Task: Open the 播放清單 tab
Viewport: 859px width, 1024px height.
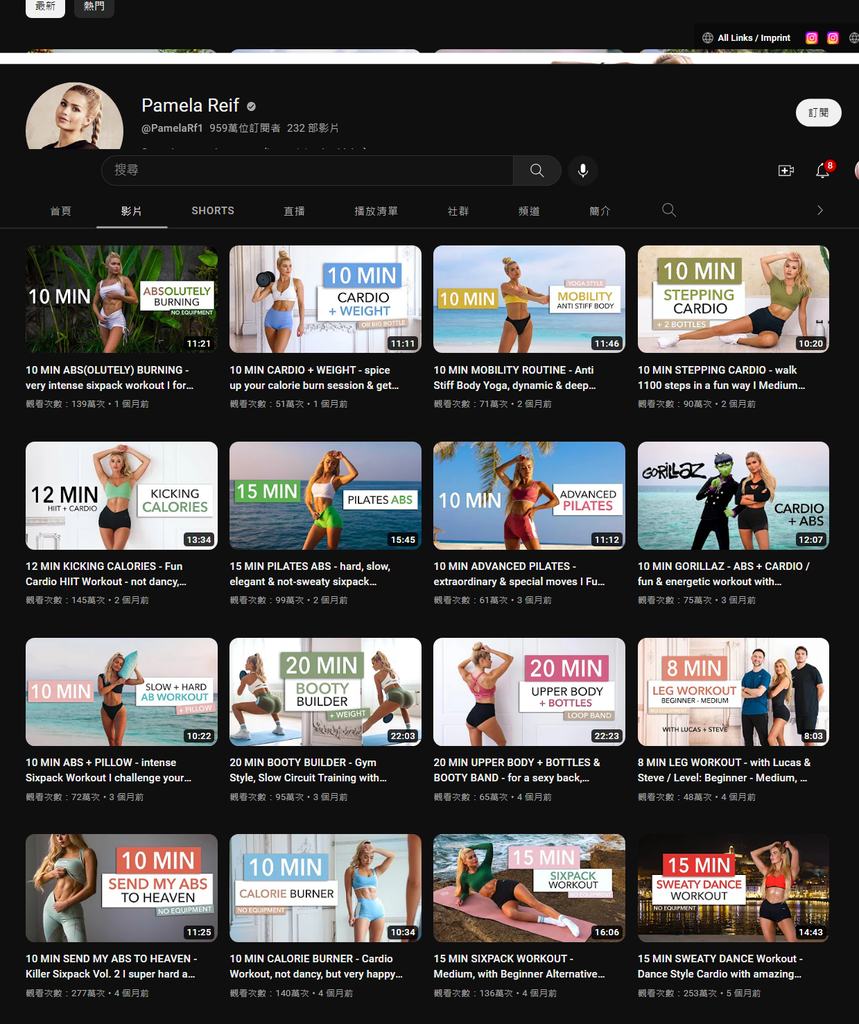Action: pyautogui.click(x=376, y=211)
